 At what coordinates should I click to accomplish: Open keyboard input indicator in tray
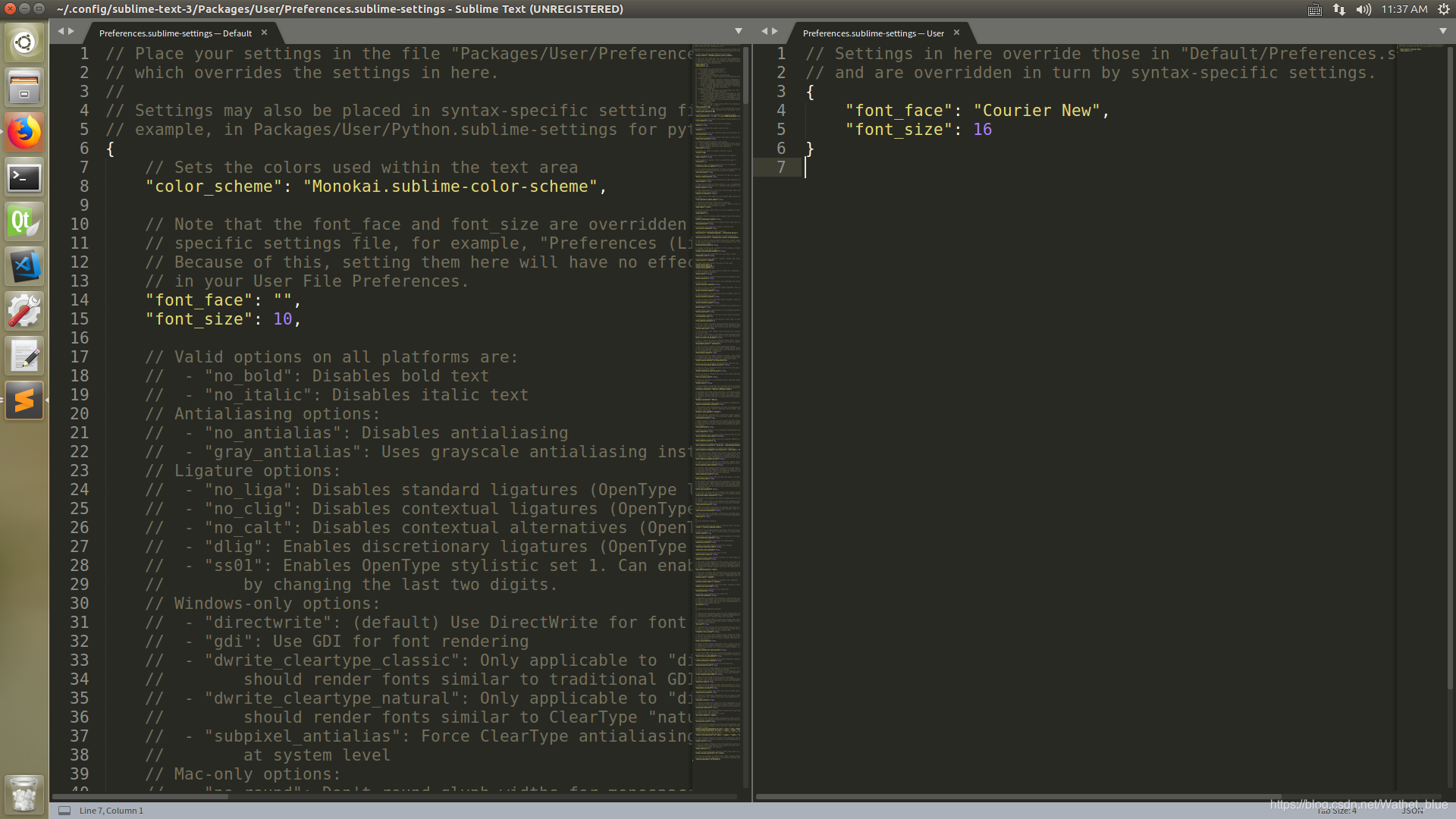tap(1315, 9)
